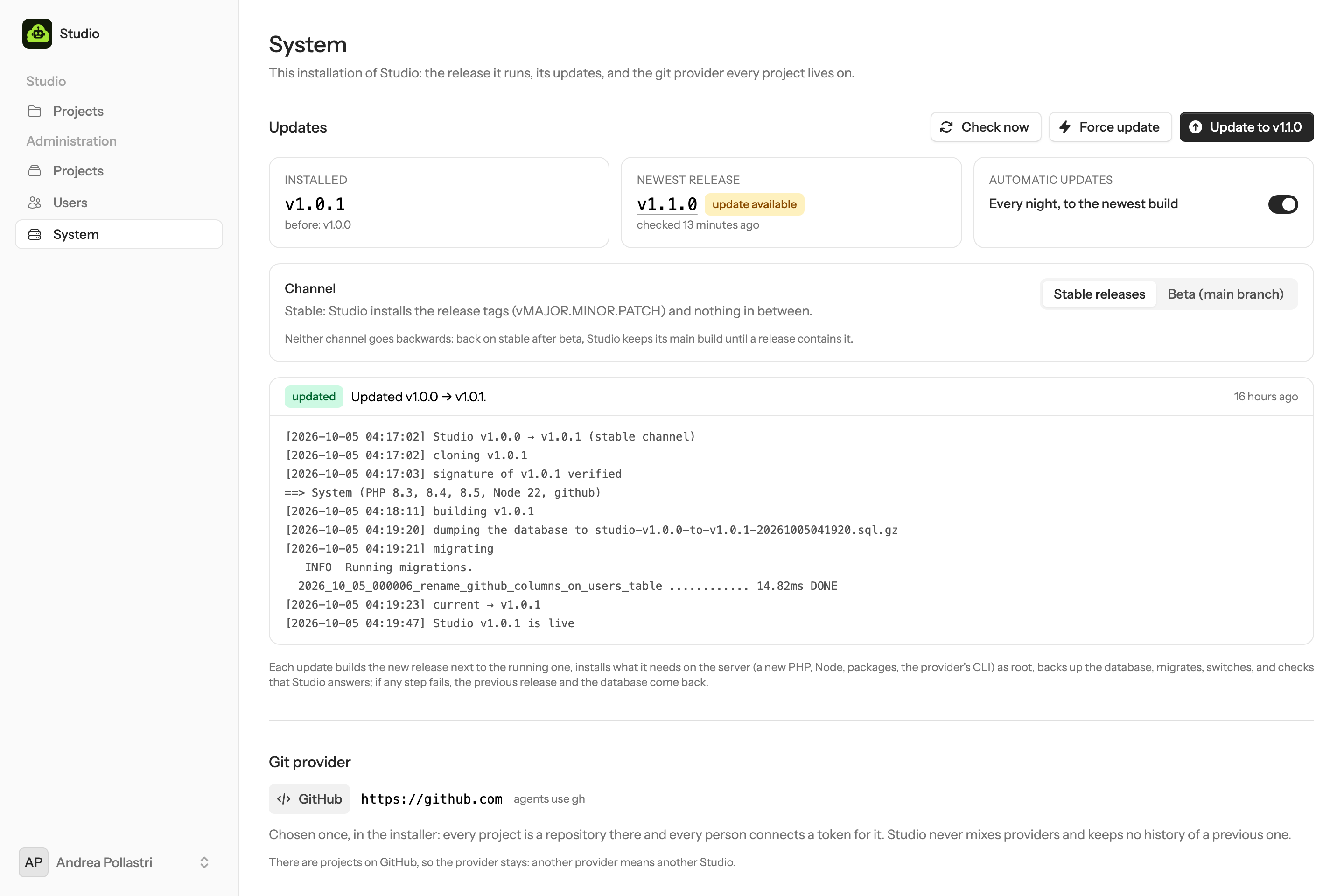Click the installed version 'v1.0.1'
The image size is (1344, 896).
(315, 204)
